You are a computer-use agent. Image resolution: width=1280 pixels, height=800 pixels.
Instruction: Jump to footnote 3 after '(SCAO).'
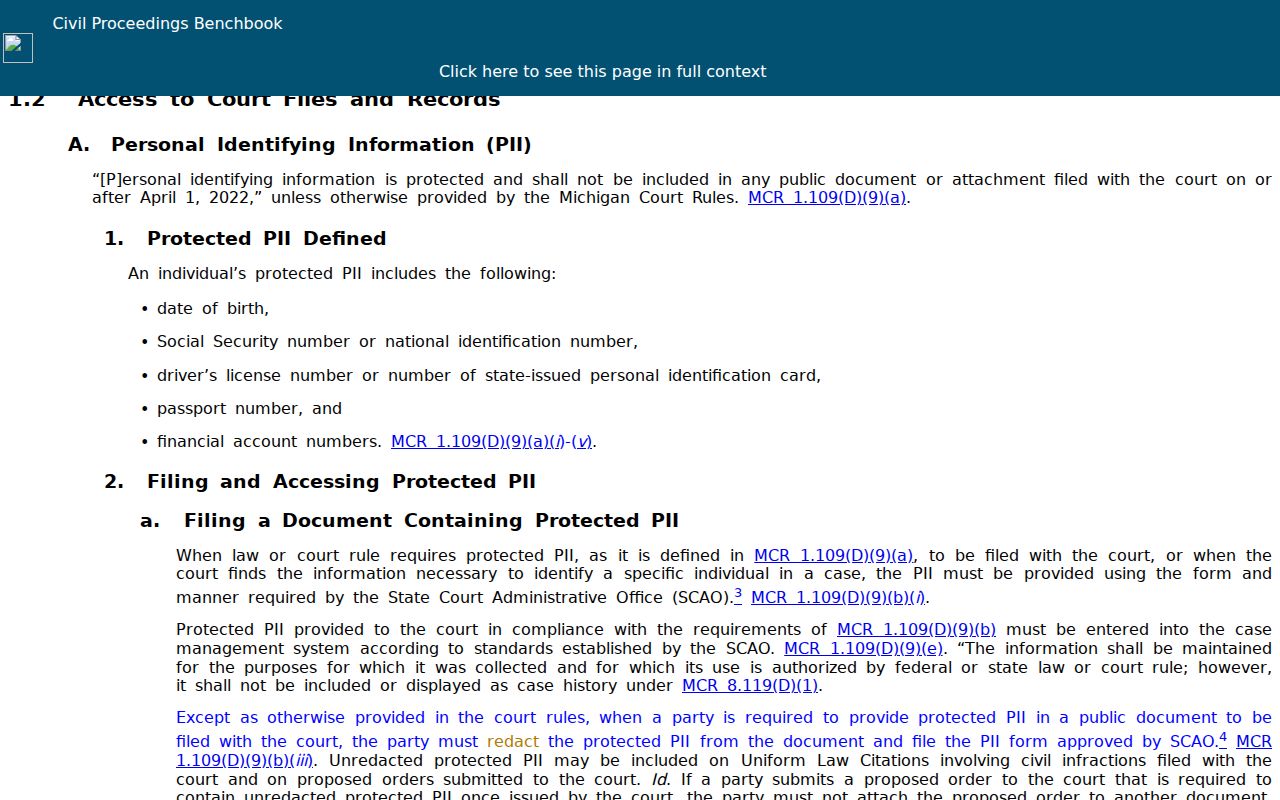[738, 594]
